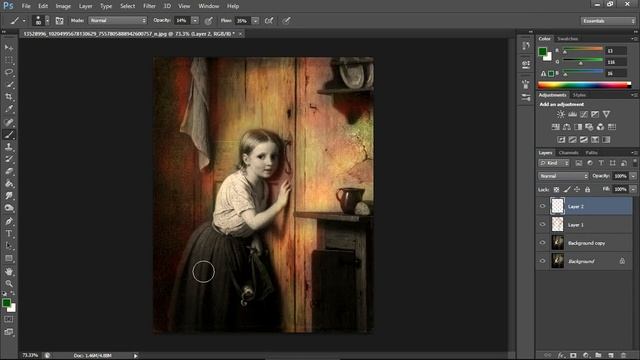The width and height of the screenshot is (640, 360).
Task: Add layer mask from Layers footer
Action: pyautogui.click(x=573, y=356)
